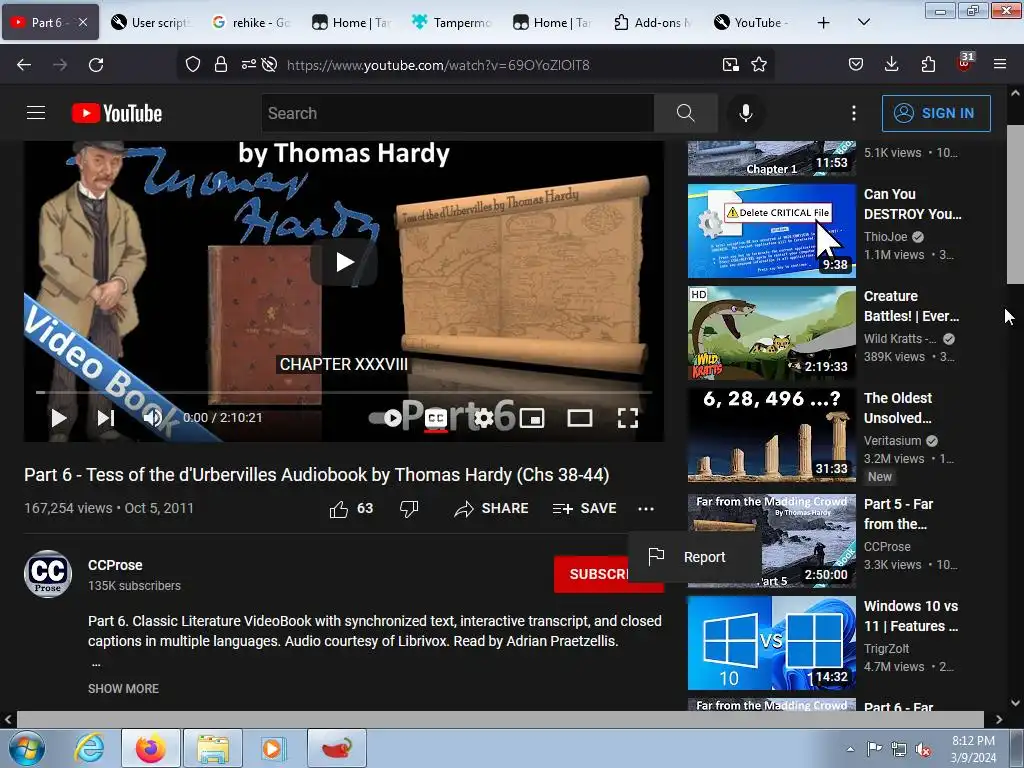The width and height of the screenshot is (1024, 768).
Task: Click the SIGN IN button
Action: pyautogui.click(x=936, y=113)
